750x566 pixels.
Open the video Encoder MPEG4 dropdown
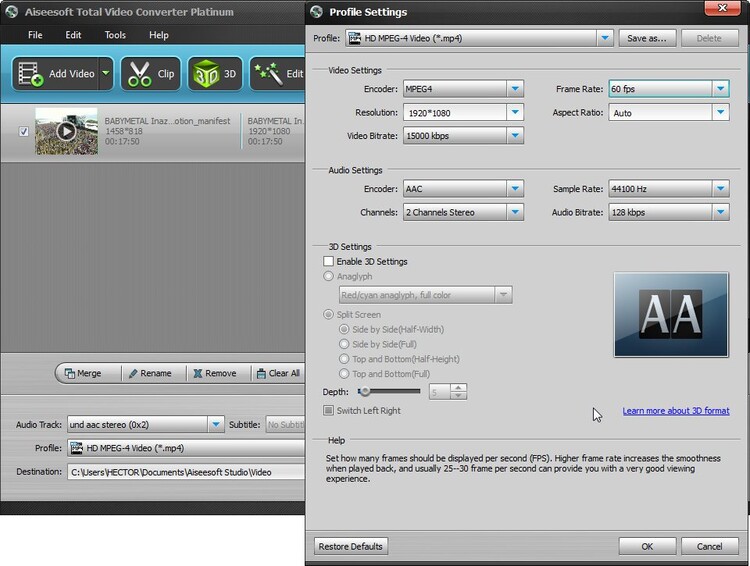(515, 89)
